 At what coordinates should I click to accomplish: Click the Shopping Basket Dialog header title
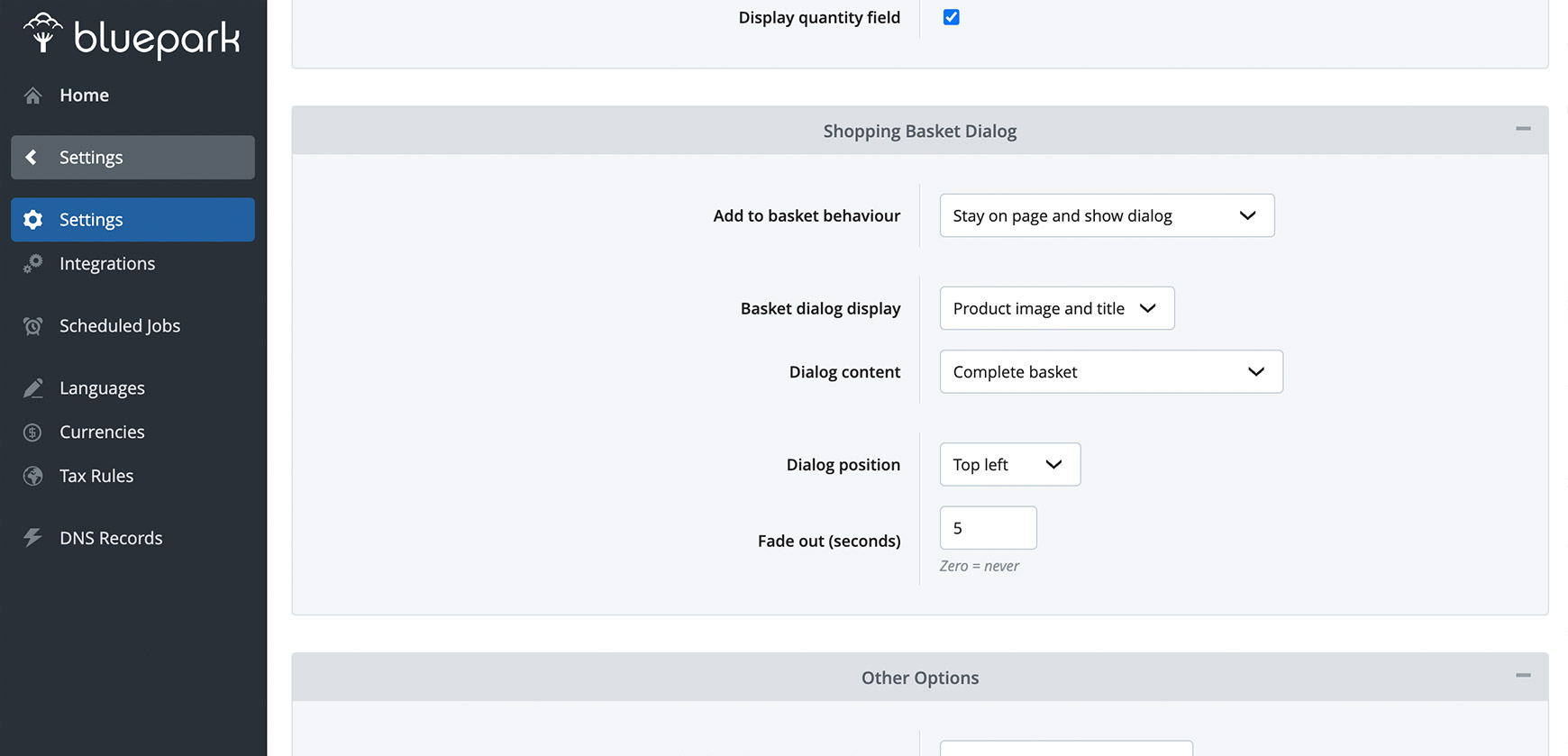(920, 132)
